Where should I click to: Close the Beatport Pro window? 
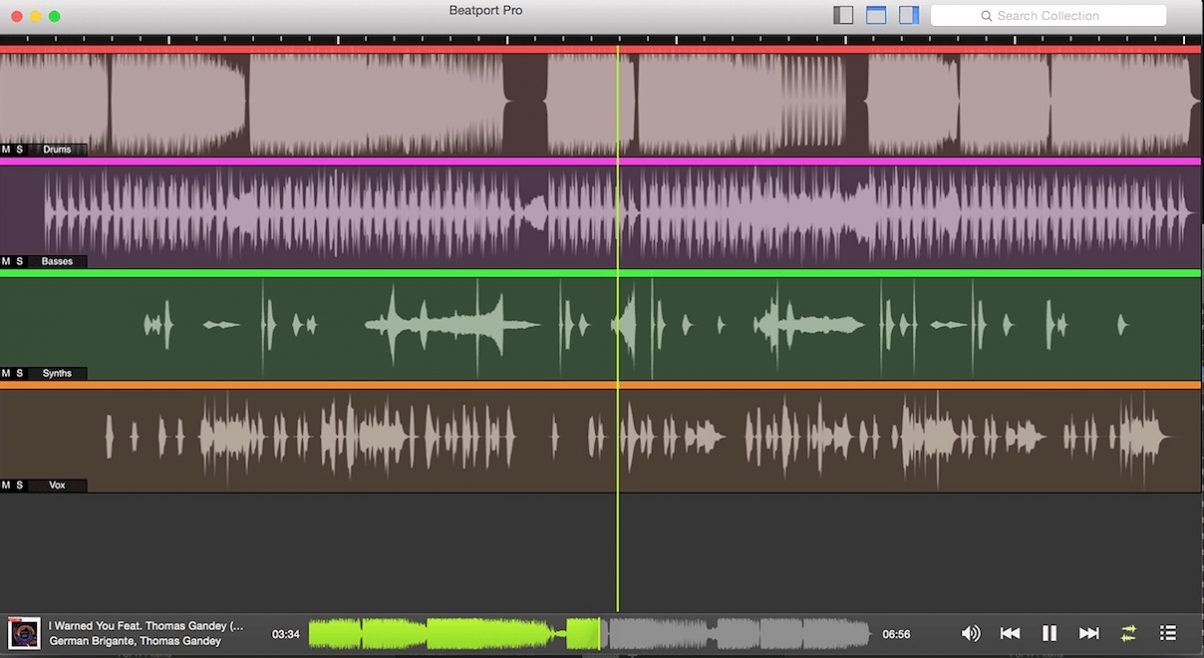coord(17,16)
